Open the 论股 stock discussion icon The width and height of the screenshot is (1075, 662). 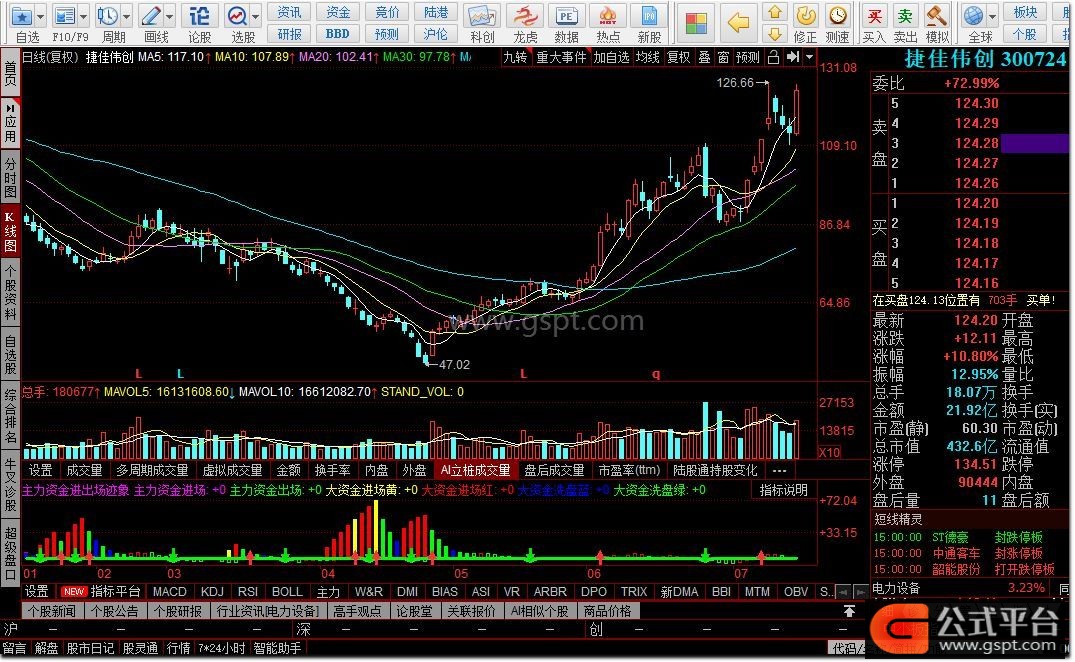pyautogui.click(x=200, y=16)
